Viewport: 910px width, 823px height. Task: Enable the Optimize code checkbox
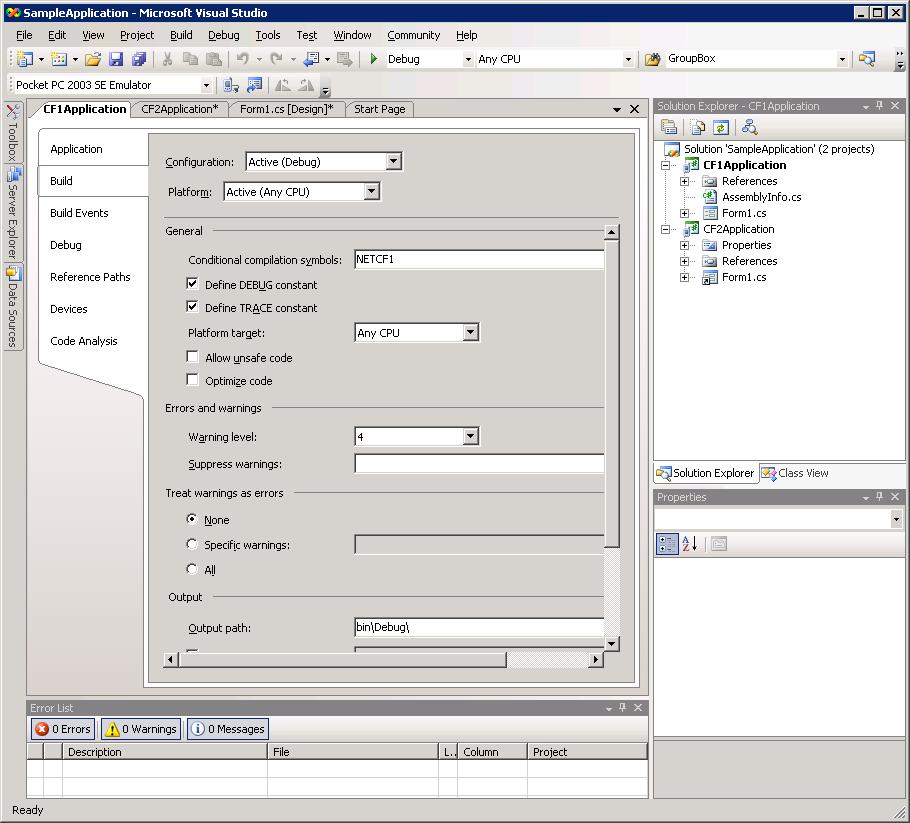(x=193, y=380)
